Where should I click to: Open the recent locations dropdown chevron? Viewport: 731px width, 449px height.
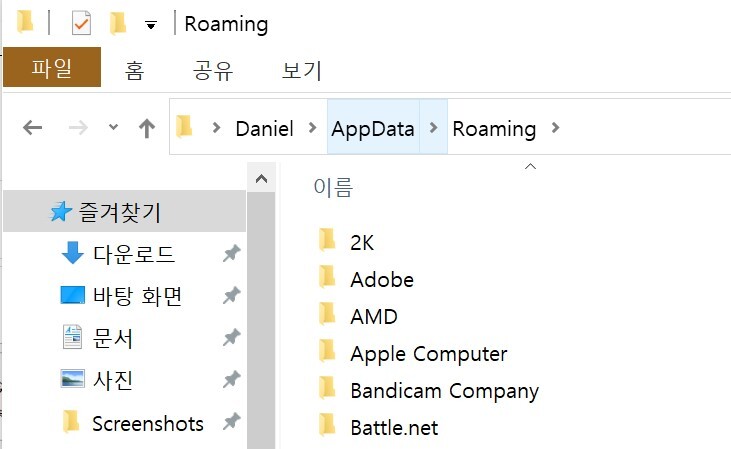click(x=113, y=126)
